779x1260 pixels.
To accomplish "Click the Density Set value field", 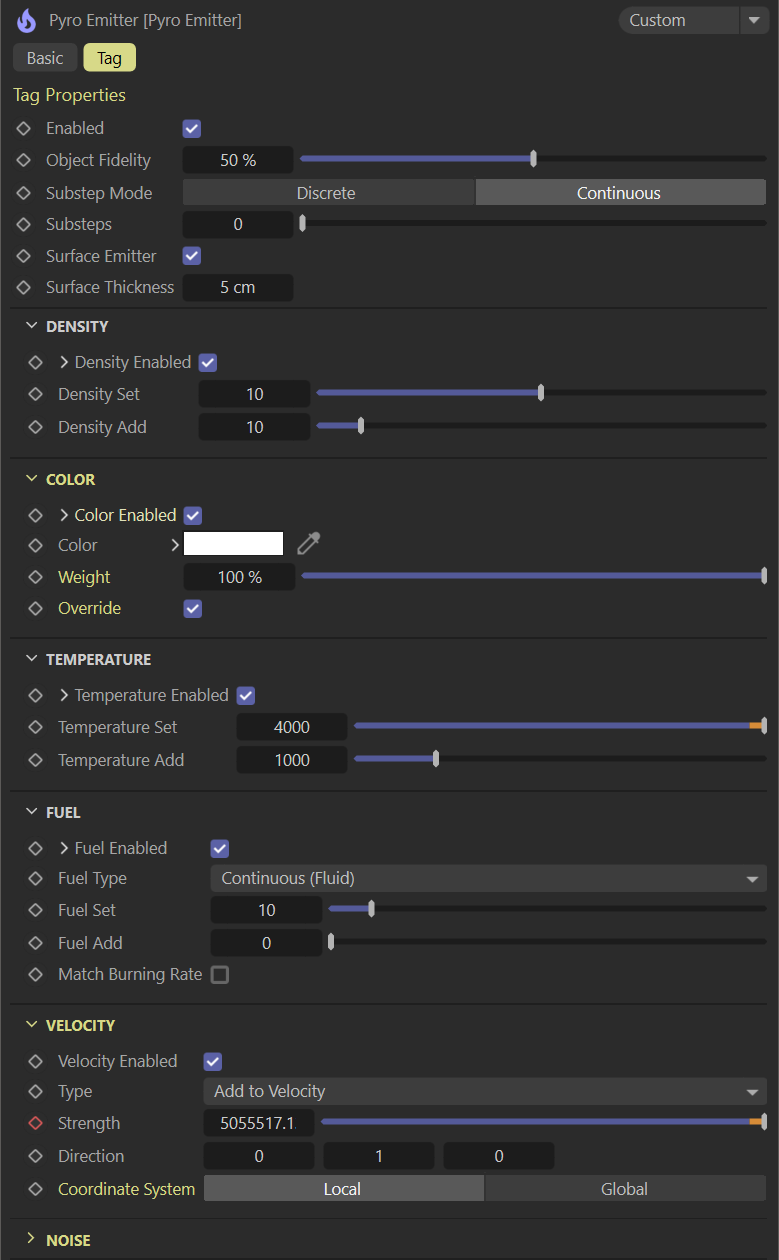I will pyautogui.click(x=254, y=394).
